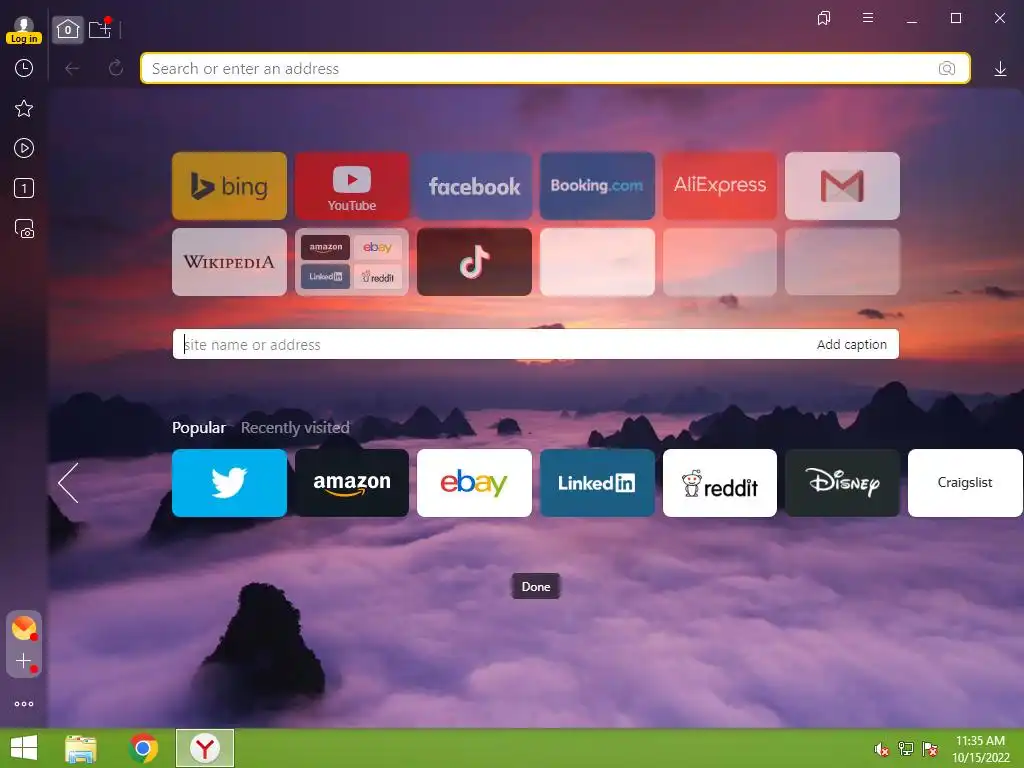The height and width of the screenshot is (768, 1024).
Task: Click the plus icon in sidebar
Action: click(x=24, y=661)
